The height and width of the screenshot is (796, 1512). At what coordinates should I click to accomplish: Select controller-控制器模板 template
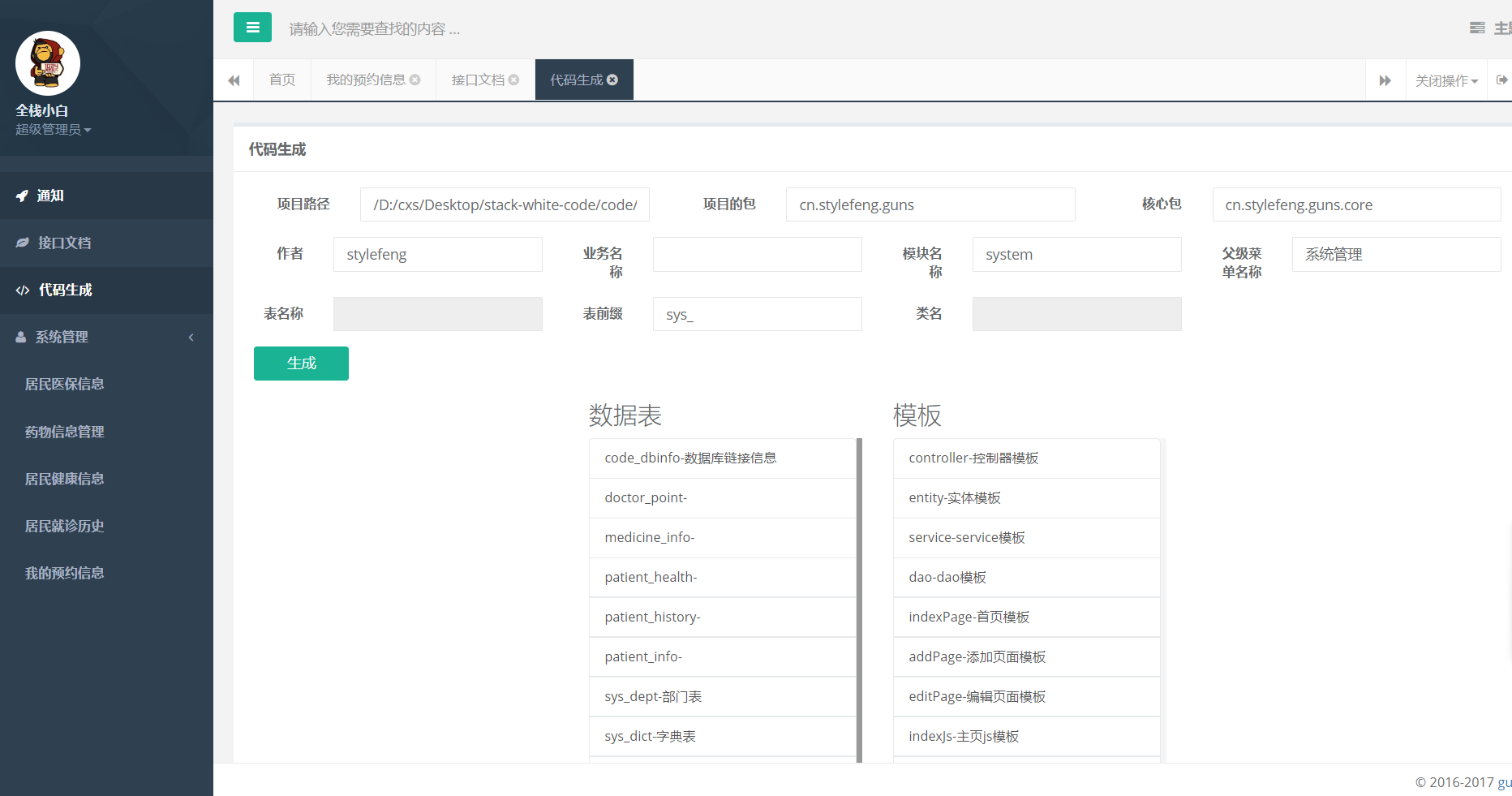pyautogui.click(x=1026, y=458)
